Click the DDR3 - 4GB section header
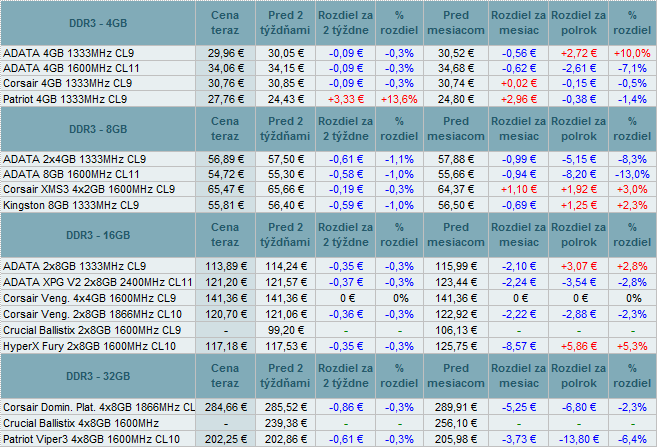657x447 pixels. click(98, 23)
